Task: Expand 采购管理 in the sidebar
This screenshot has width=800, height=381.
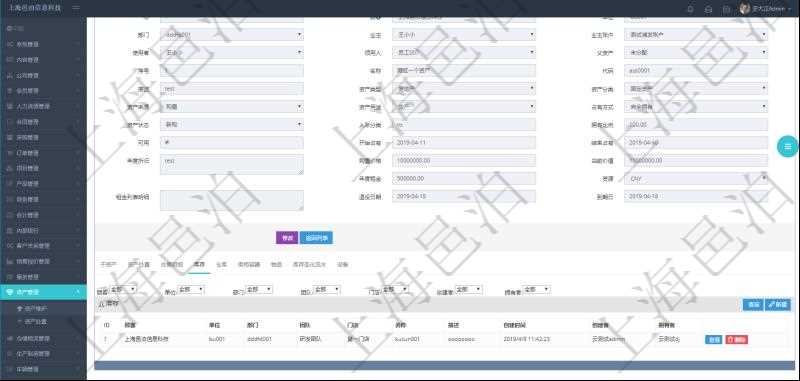Action: click(43, 138)
